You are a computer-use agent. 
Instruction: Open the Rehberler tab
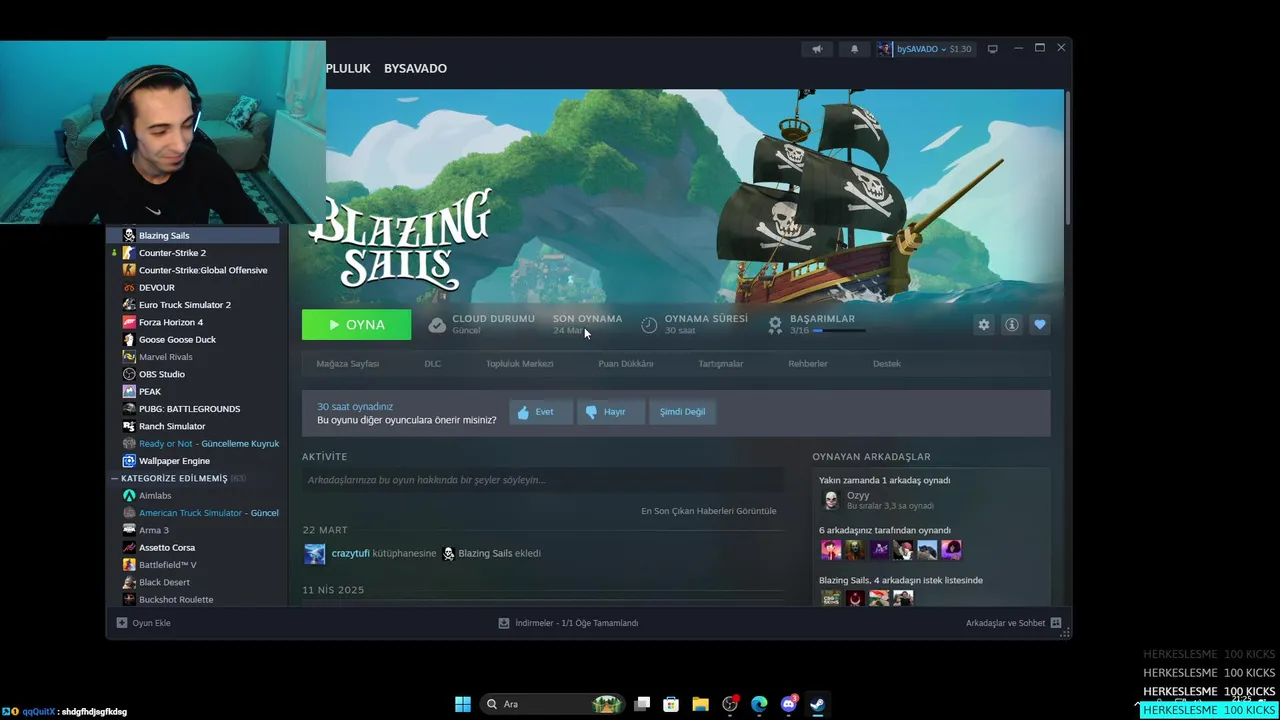(808, 363)
